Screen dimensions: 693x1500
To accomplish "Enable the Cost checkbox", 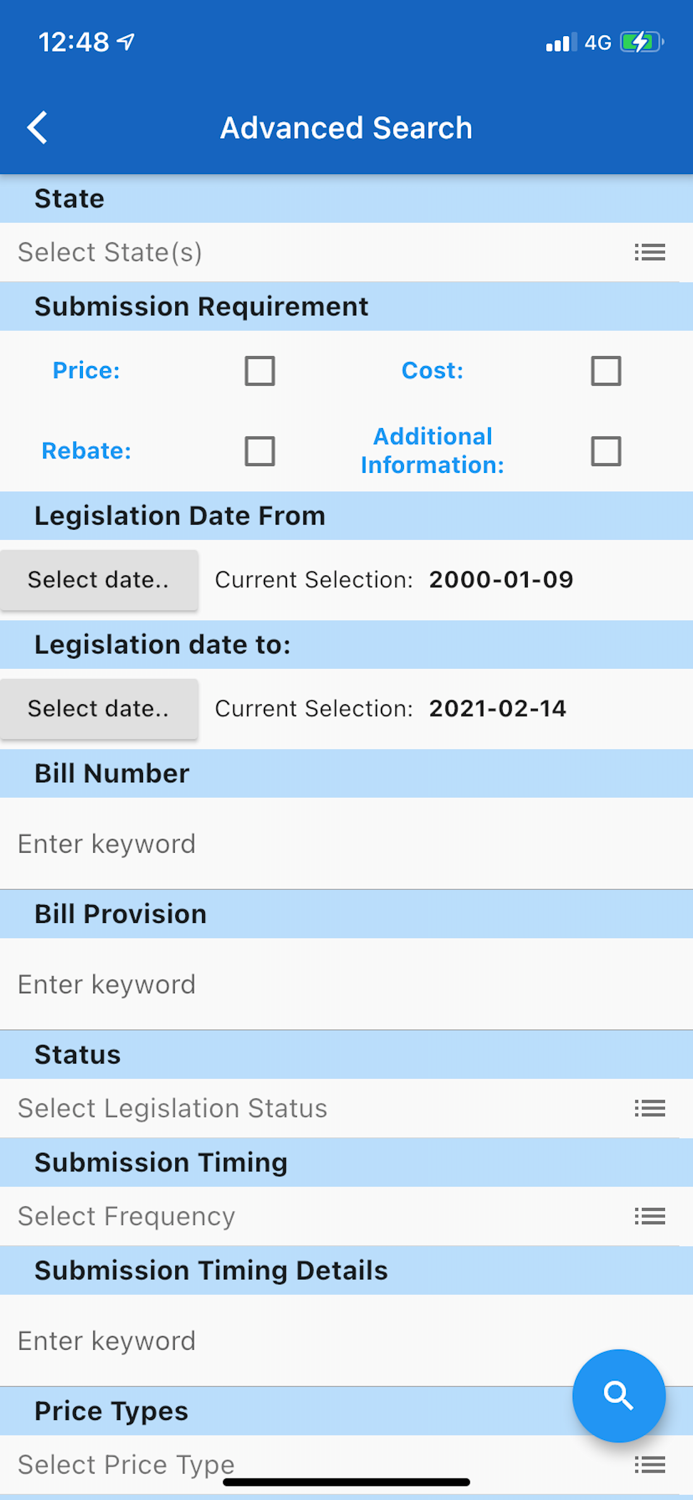I will point(605,370).
